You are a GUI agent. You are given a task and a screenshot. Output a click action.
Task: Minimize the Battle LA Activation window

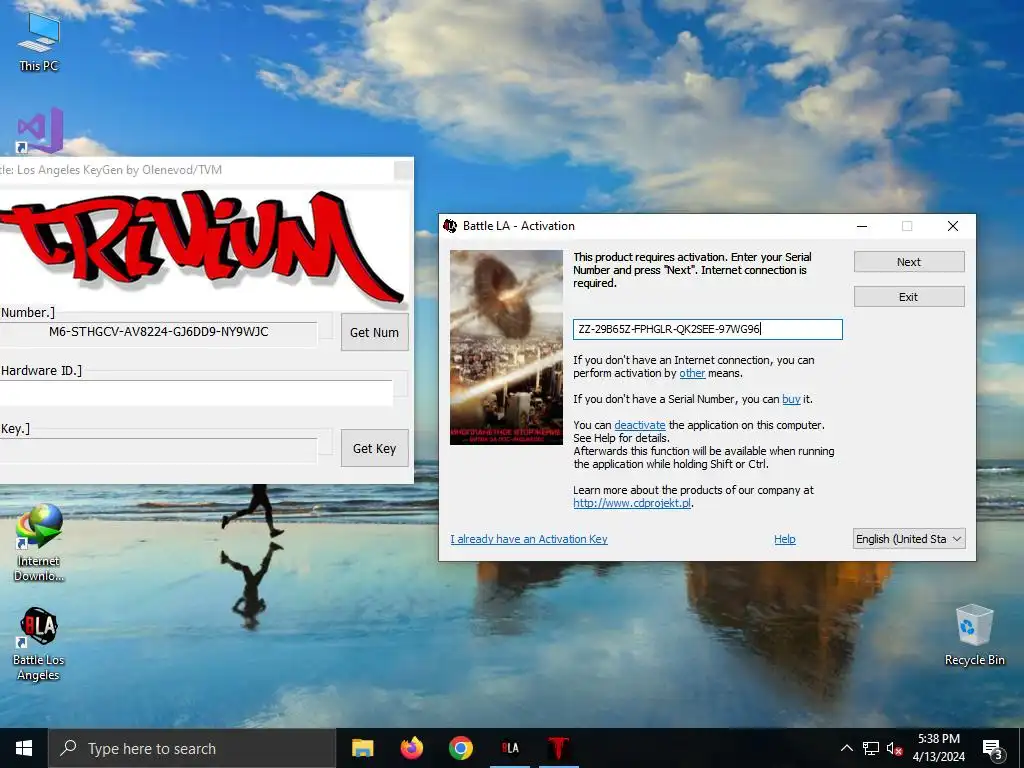(862, 226)
